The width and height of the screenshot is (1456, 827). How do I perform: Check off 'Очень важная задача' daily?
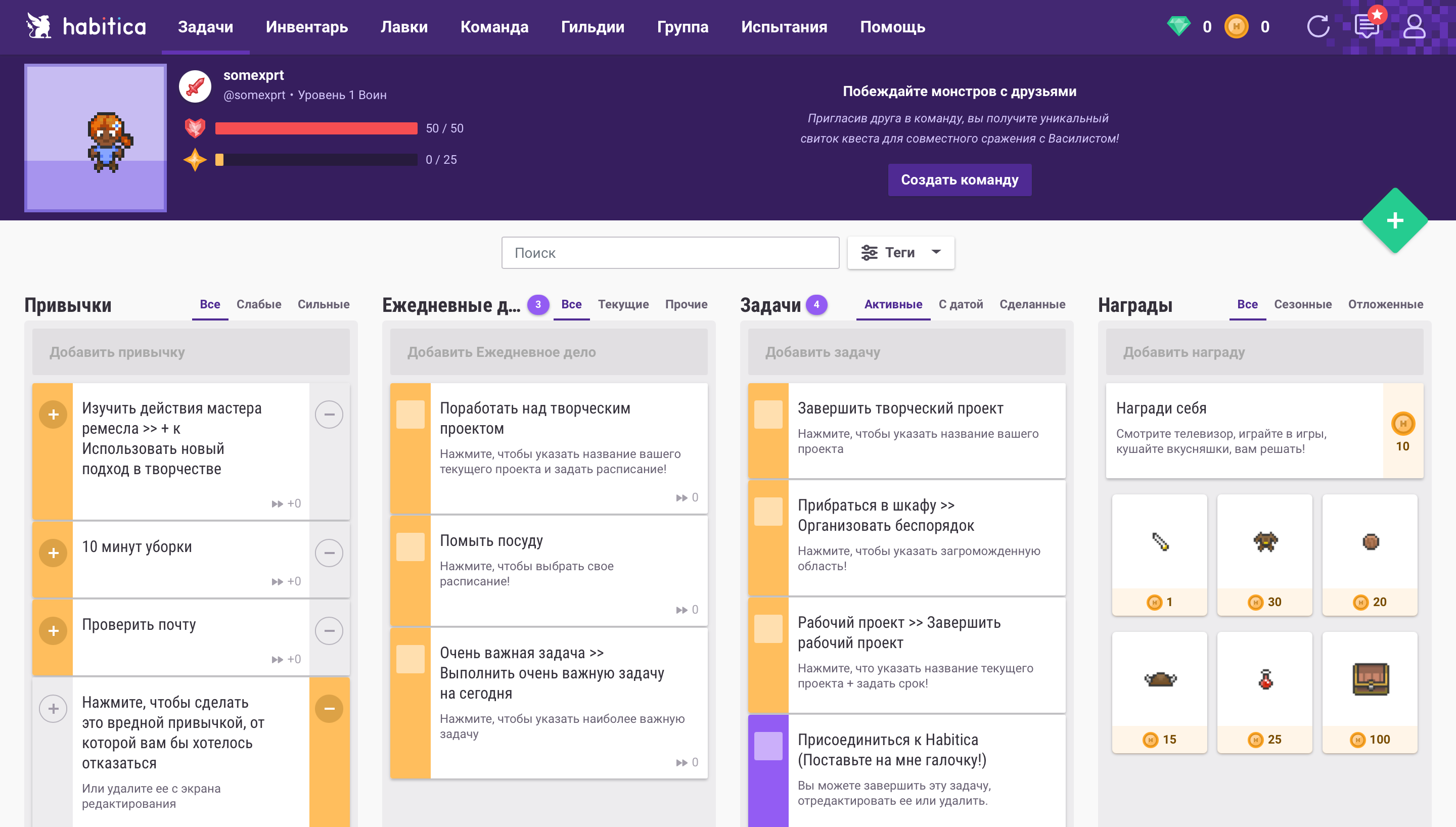[411, 660]
